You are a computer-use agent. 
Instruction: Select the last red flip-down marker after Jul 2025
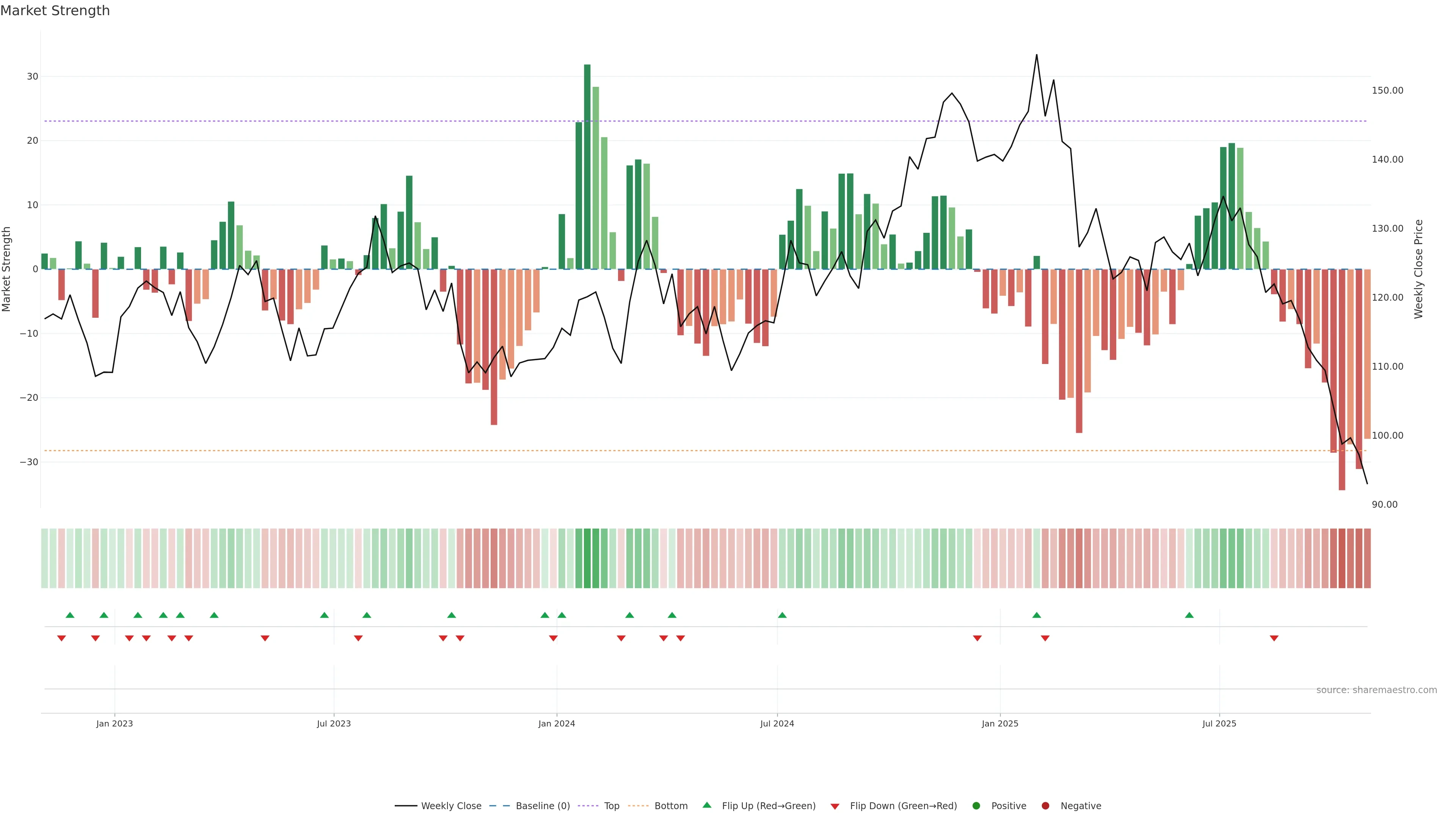tap(1274, 638)
